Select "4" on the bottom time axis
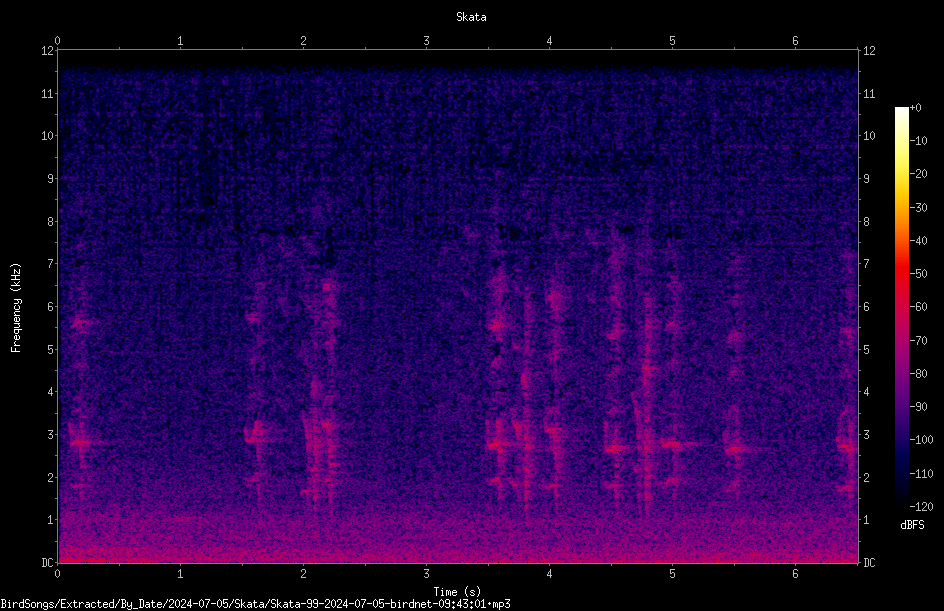This screenshot has height=611, width=944. click(x=549, y=574)
